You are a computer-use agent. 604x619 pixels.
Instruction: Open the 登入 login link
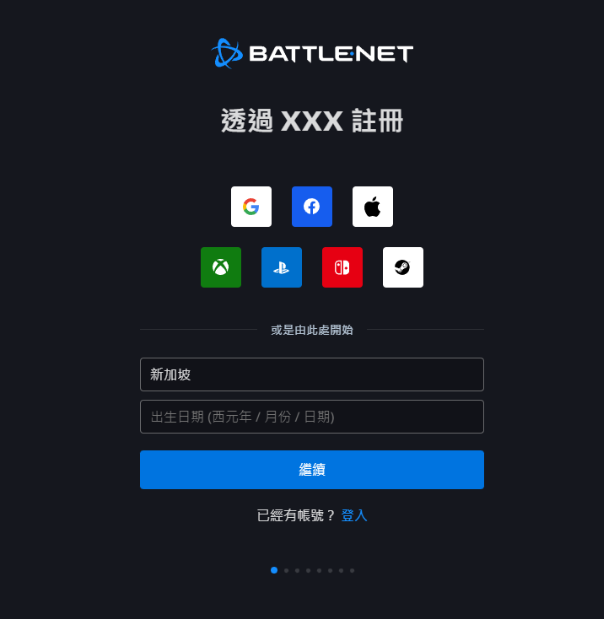354,515
